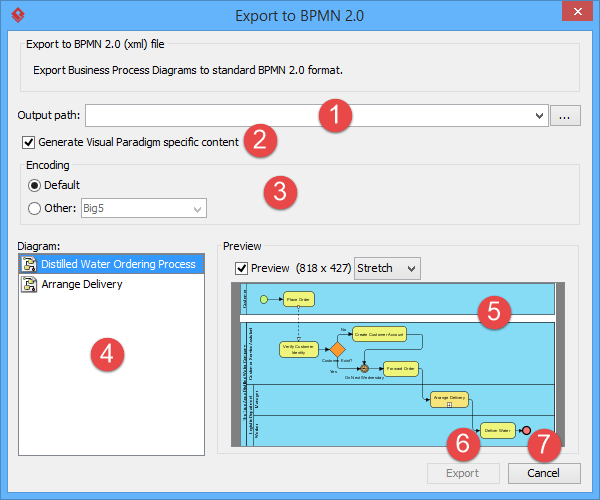Image resolution: width=600 pixels, height=500 pixels.
Task: Toggle the Preview checkbox
Action: pos(241,268)
